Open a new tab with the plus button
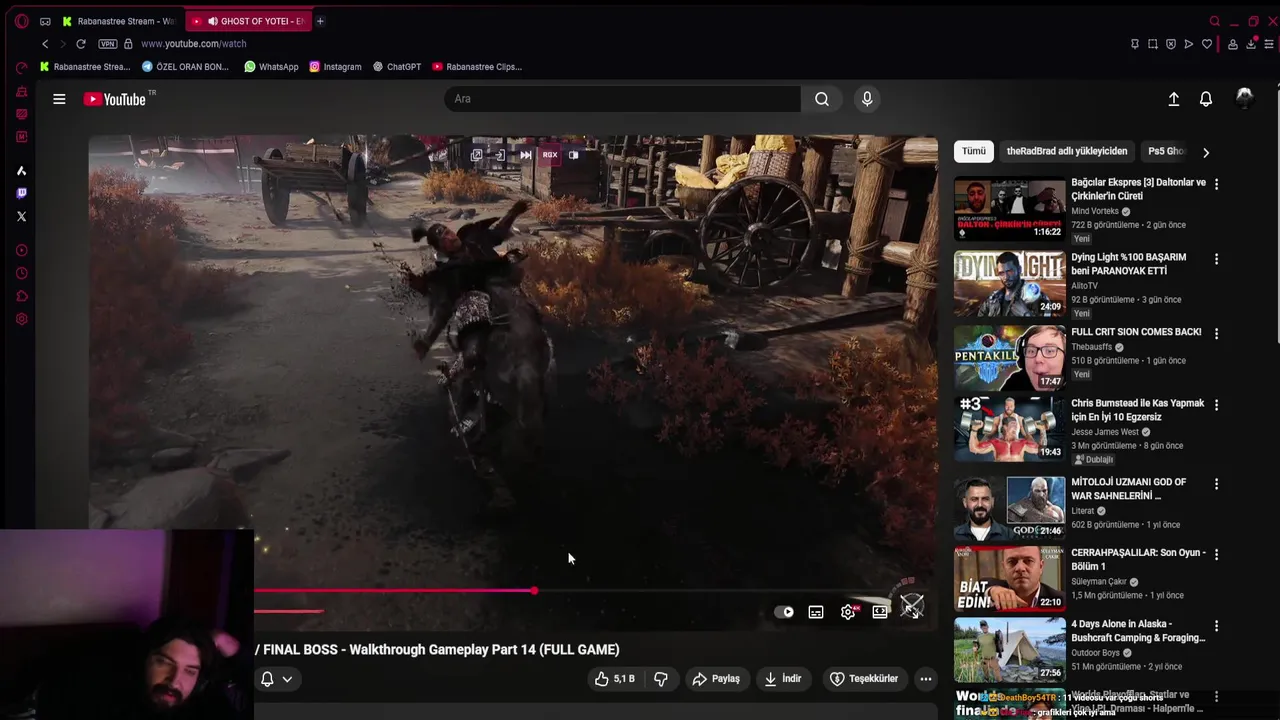This screenshot has width=1280, height=720. (x=320, y=21)
